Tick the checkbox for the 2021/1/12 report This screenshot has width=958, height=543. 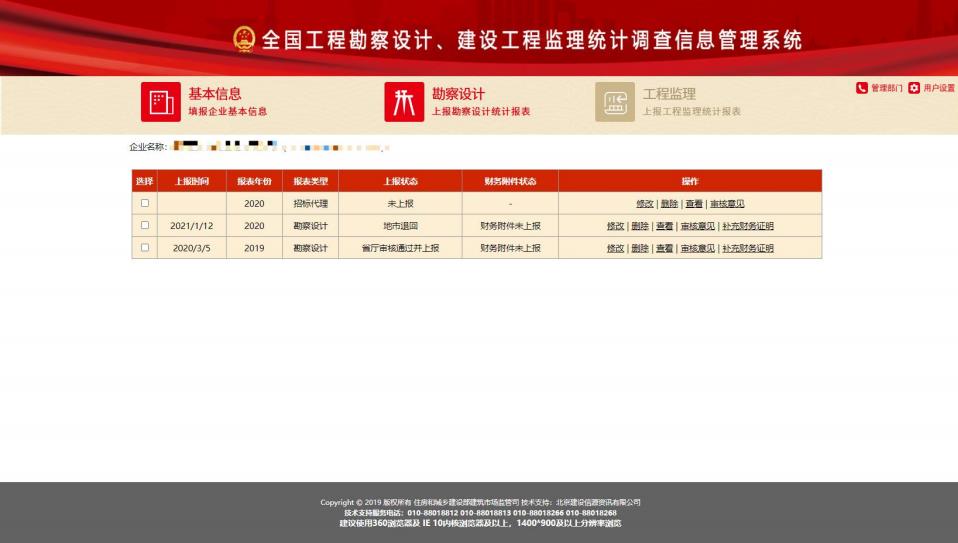145,225
